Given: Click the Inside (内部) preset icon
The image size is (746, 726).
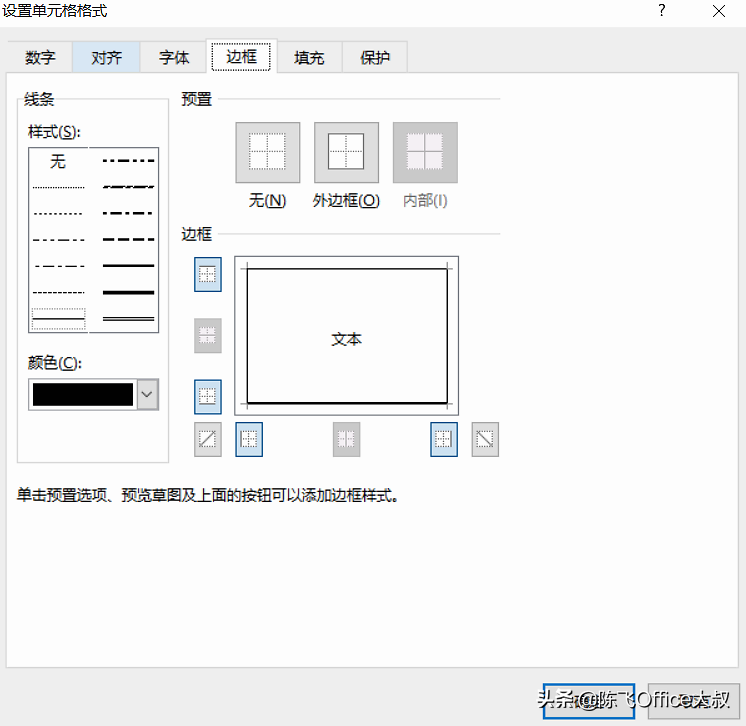Looking at the screenshot, I should (x=425, y=152).
